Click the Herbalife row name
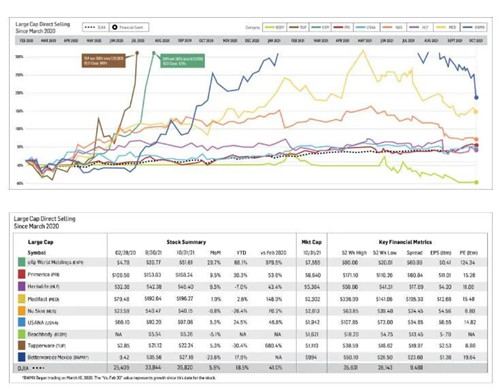Viewport: 500px width, 390px height. (x=44, y=287)
